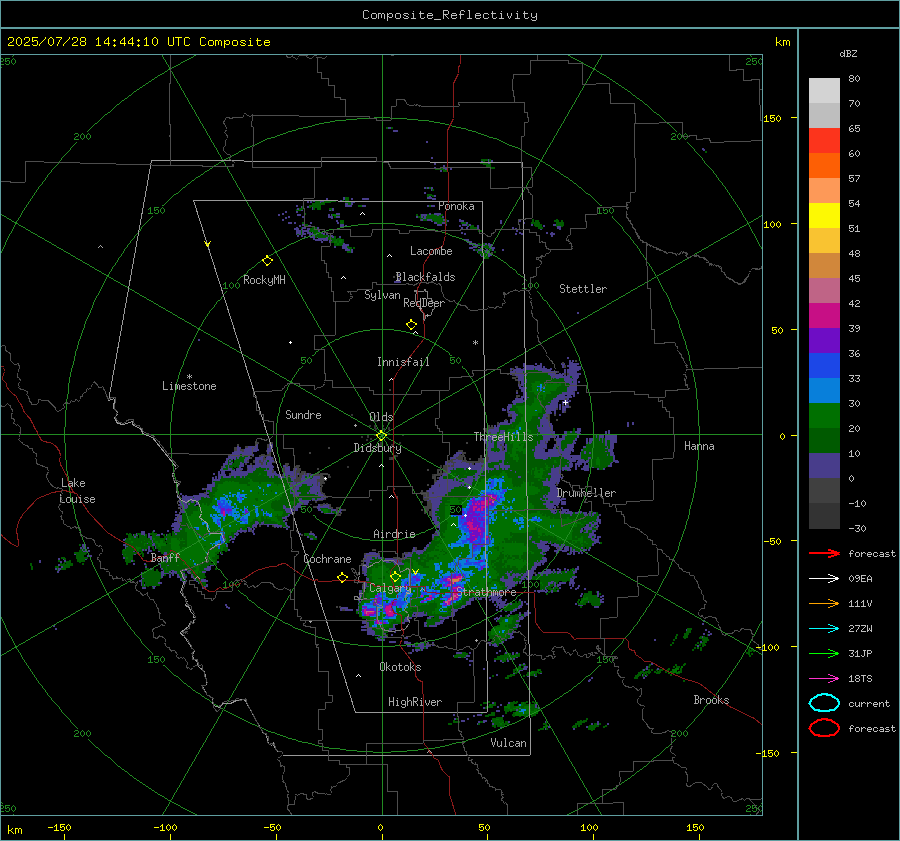This screenshot has width=900, height=841.
Task: Click the Calgary city label
Action: tap(390, 588)
